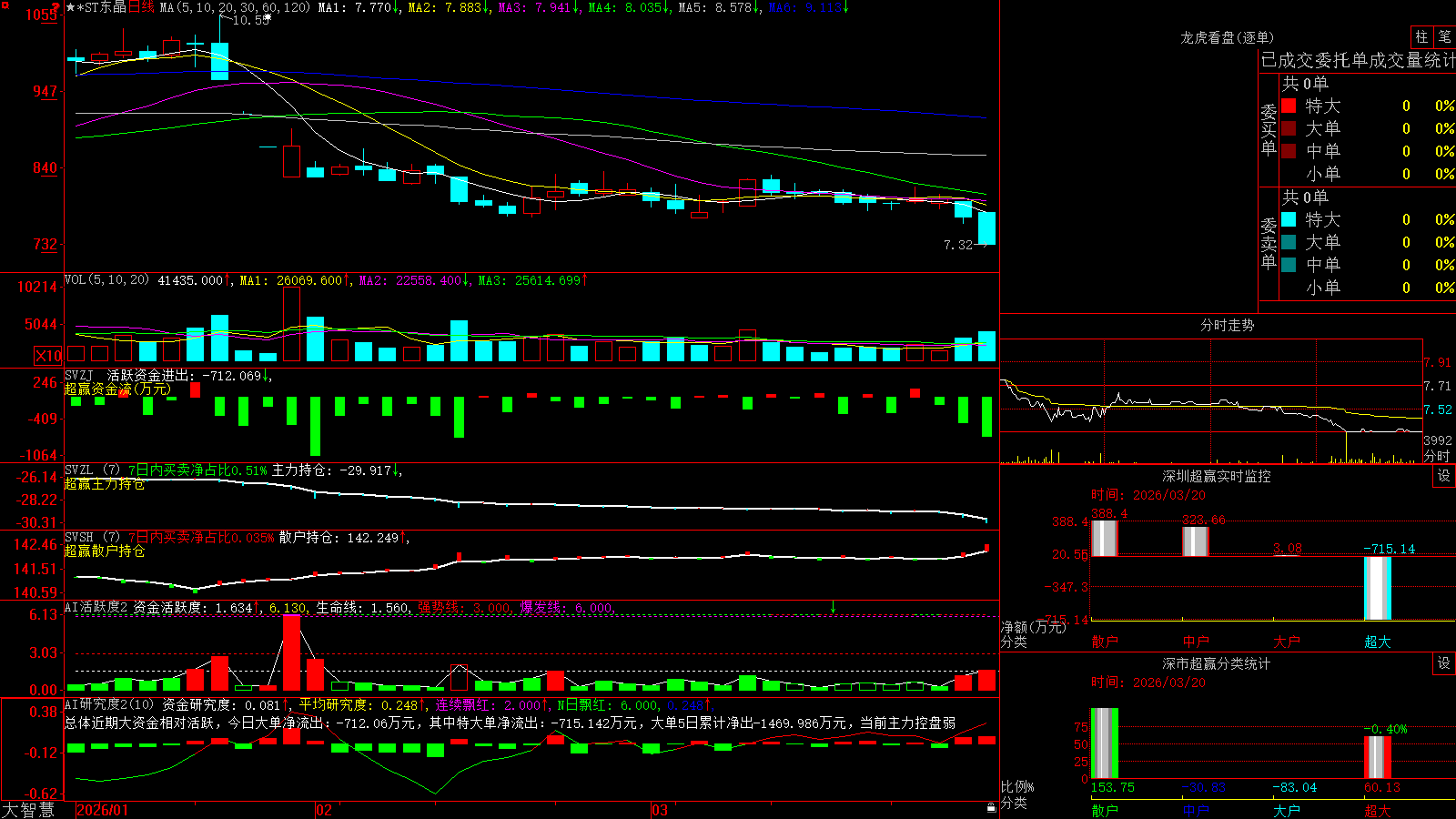Click the 委买单 vertical label
The image size is (1456, 819).
pos(1269,130)
